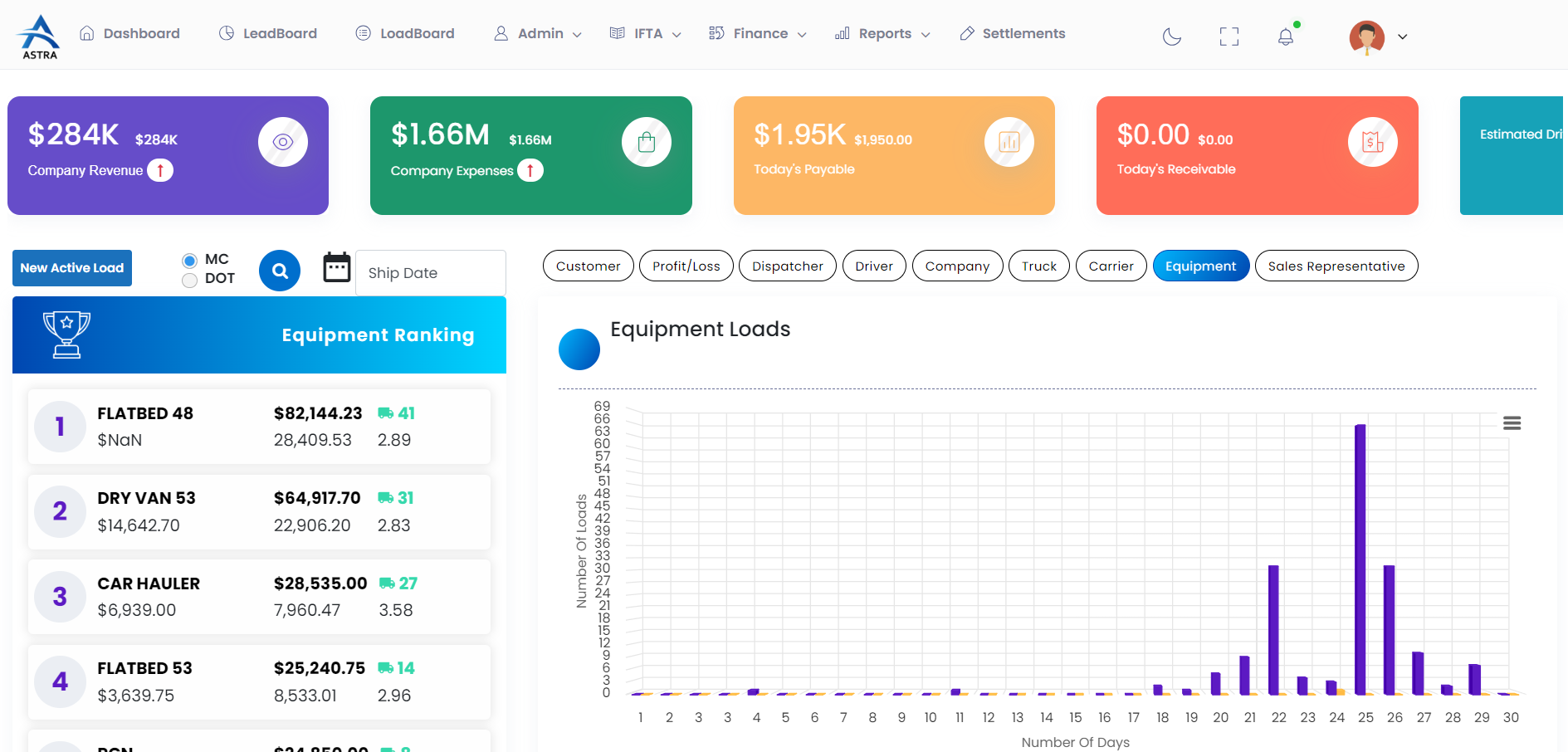Viewport: 1568px width, 752px height.
Task: Click FLATBED 48 ranking name
Action: point(145,413)
